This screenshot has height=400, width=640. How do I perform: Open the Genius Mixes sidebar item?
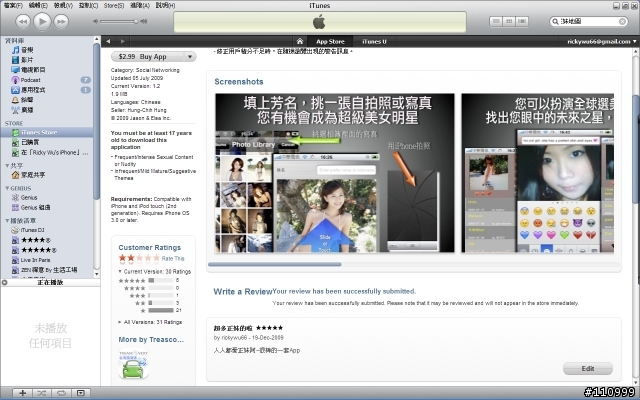pyautogui.click(x=31, y=207)
